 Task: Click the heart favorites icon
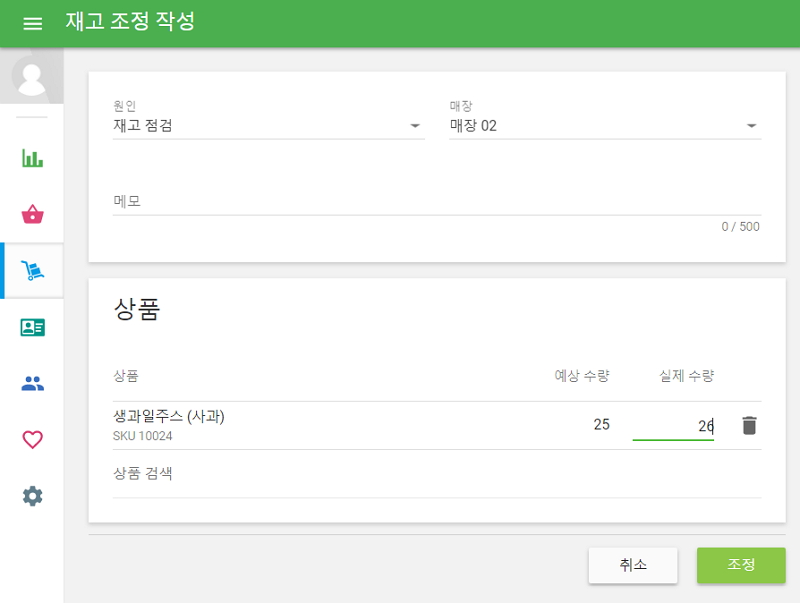coord(31,438)
